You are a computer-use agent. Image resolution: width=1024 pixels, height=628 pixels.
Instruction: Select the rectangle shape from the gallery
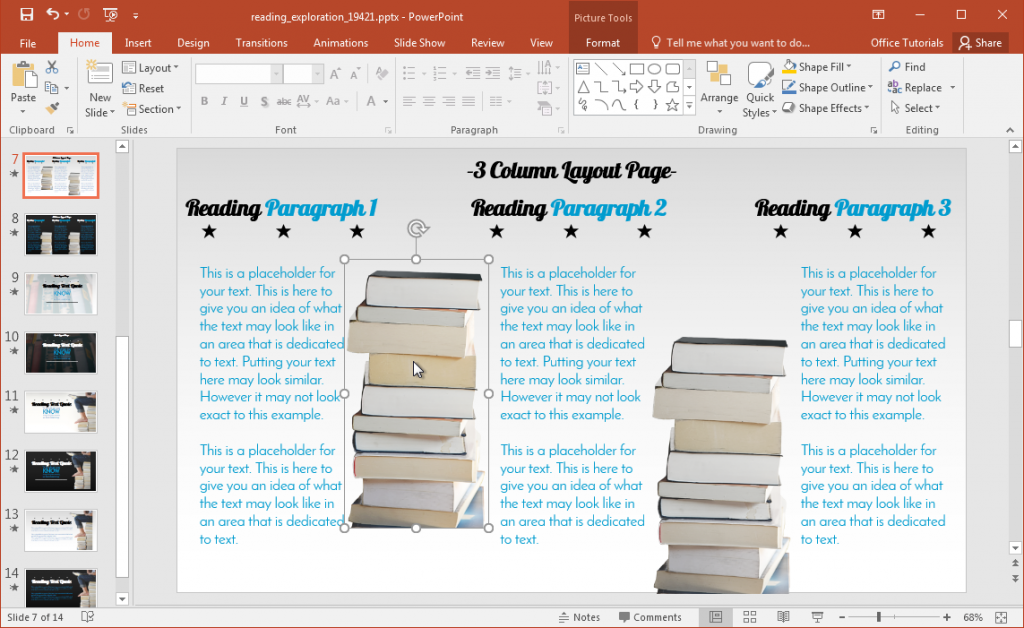[637, 69]
